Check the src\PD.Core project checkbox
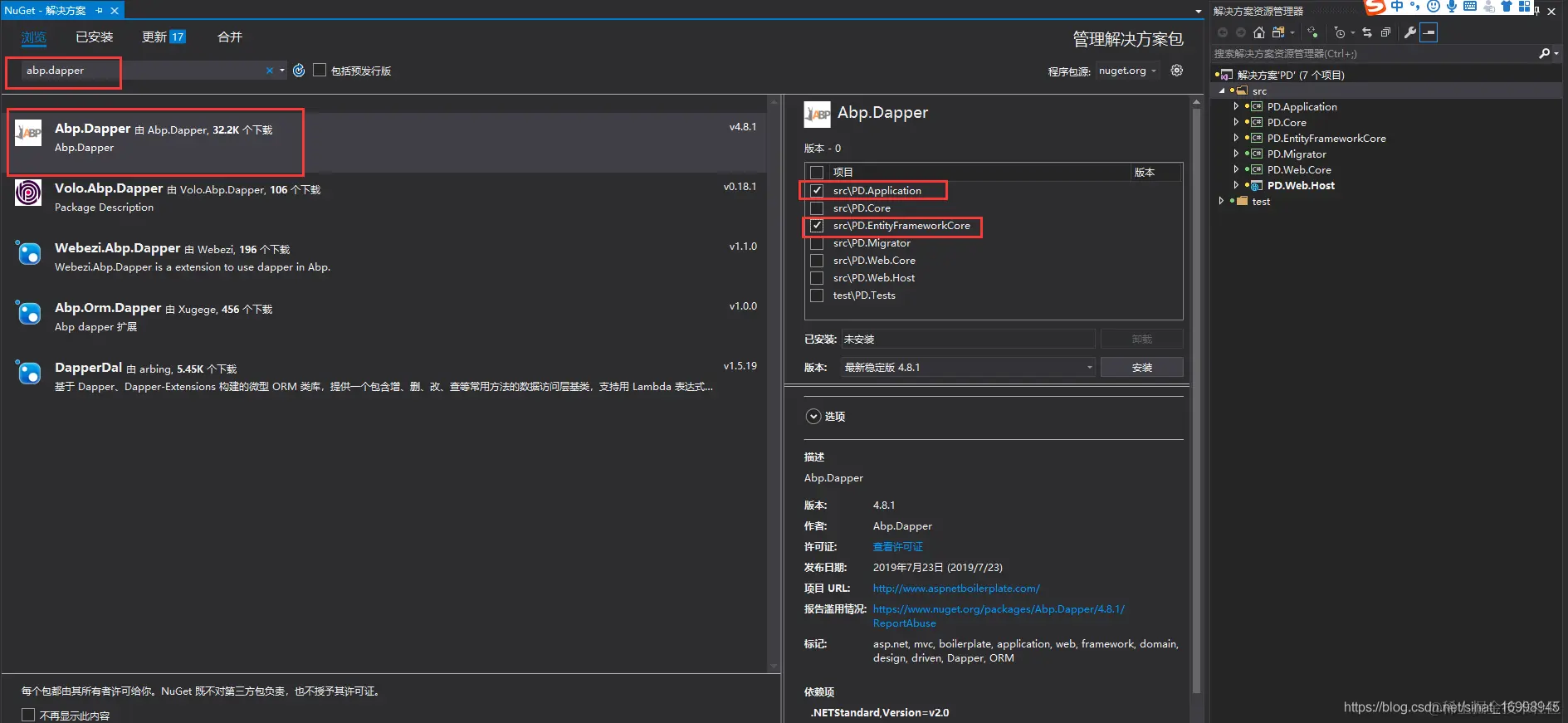This screenshot has width=1568, height=723. (x=817, y=208)
